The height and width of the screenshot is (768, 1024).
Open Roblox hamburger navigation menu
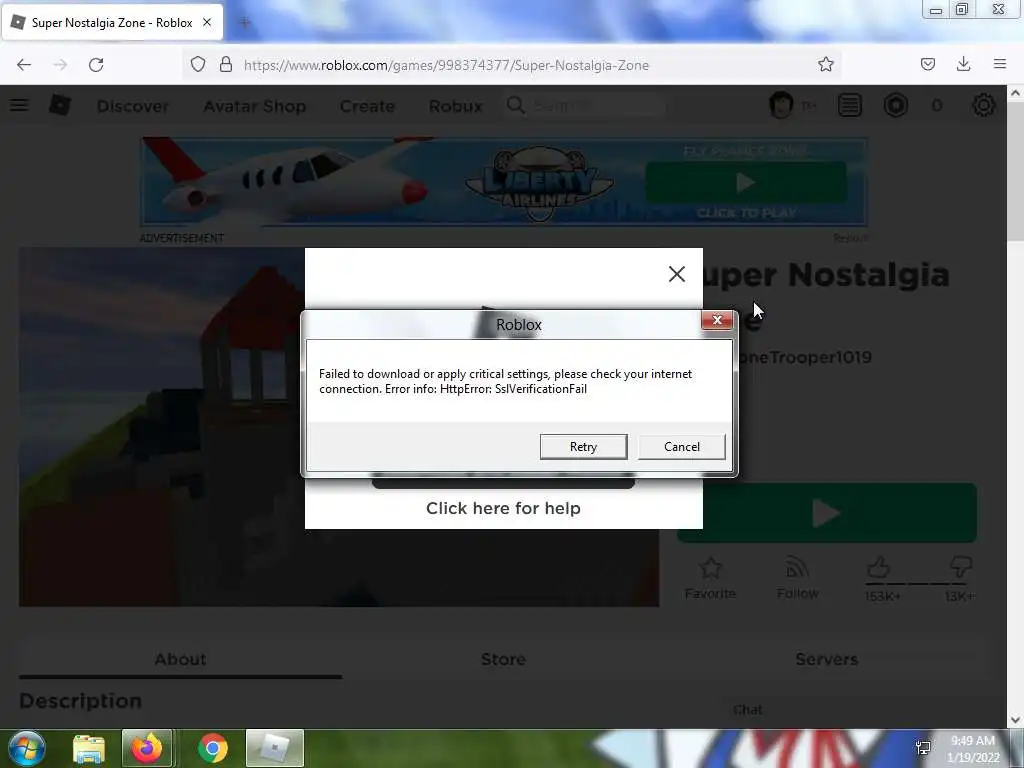pos(19,105)
